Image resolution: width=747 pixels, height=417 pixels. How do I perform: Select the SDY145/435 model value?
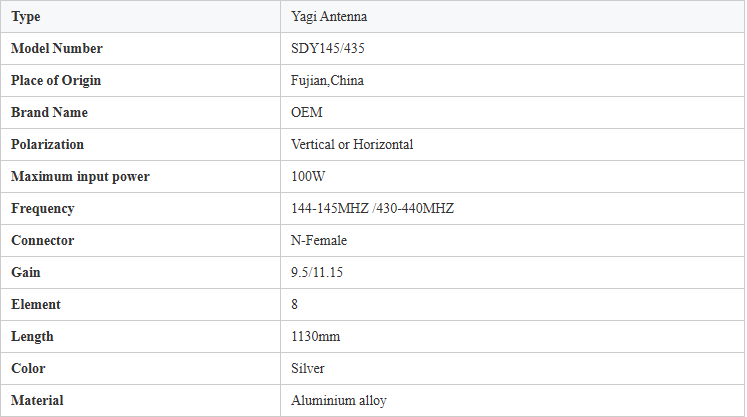pos(328,49)
